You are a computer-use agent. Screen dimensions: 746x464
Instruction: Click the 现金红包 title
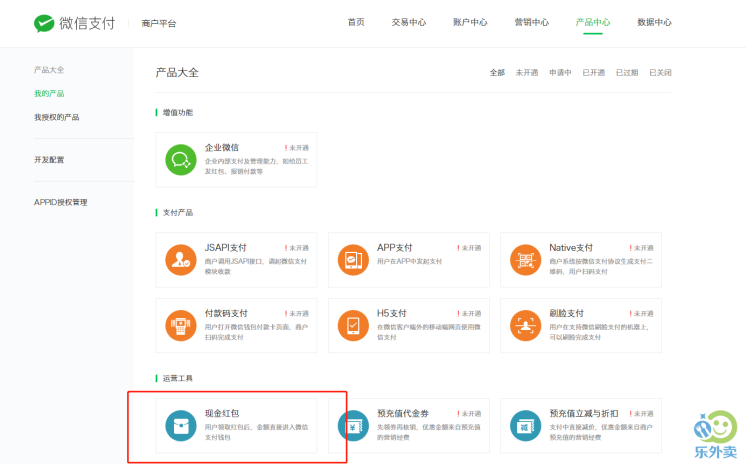[222, 413]
